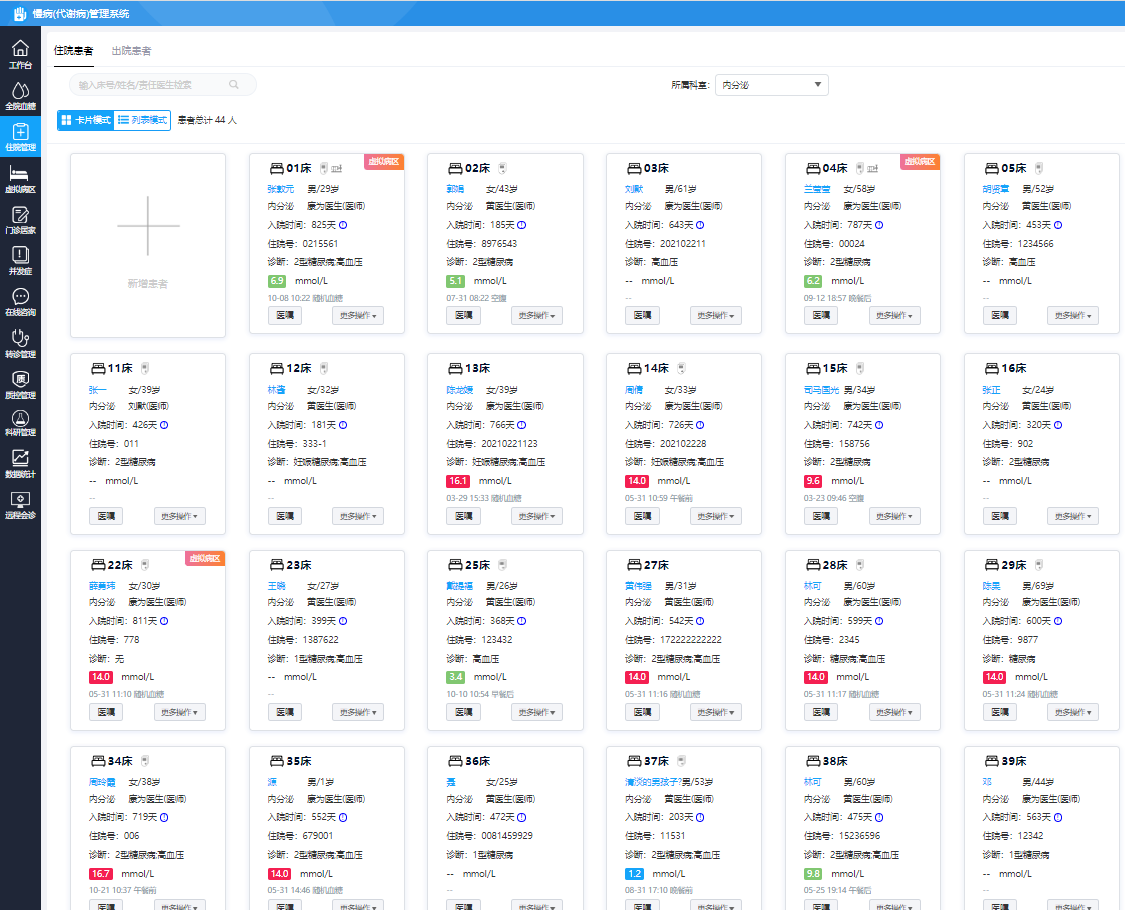Viewport: 1125px width, 910px height.
Task: Open 在线咨询 chat icon in sidebar
Action: click(x=20, y=302)
